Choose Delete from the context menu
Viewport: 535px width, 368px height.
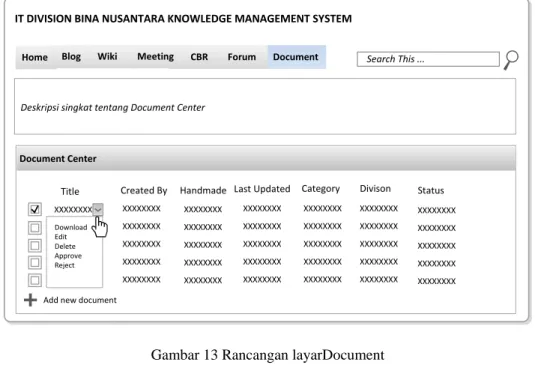click(x=65, y=246)
